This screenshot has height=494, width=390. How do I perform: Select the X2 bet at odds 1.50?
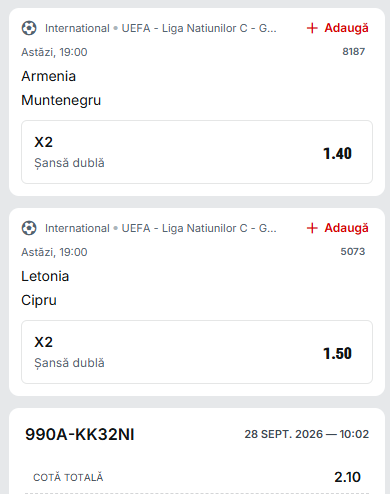click(x=197, y=352)
